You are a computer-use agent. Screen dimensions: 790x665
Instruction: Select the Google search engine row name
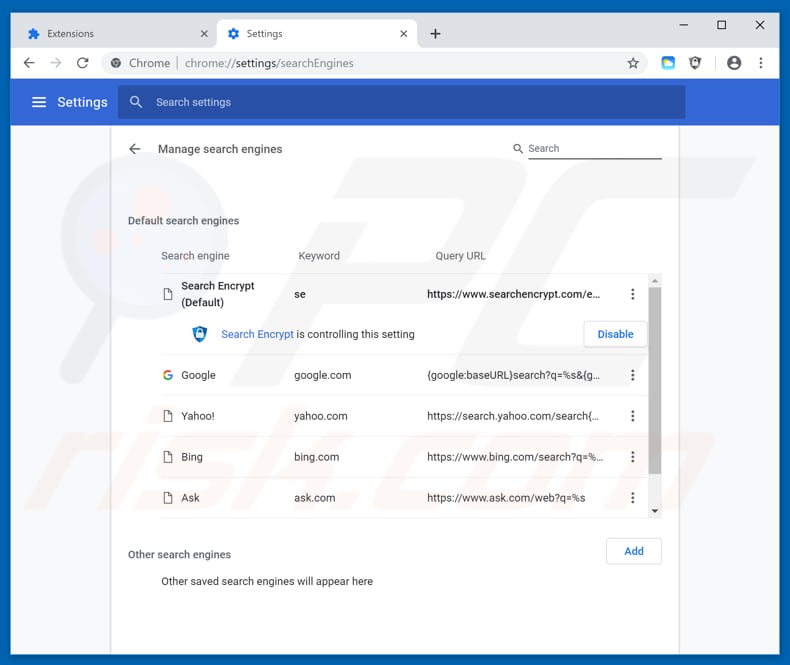(199, 375)
